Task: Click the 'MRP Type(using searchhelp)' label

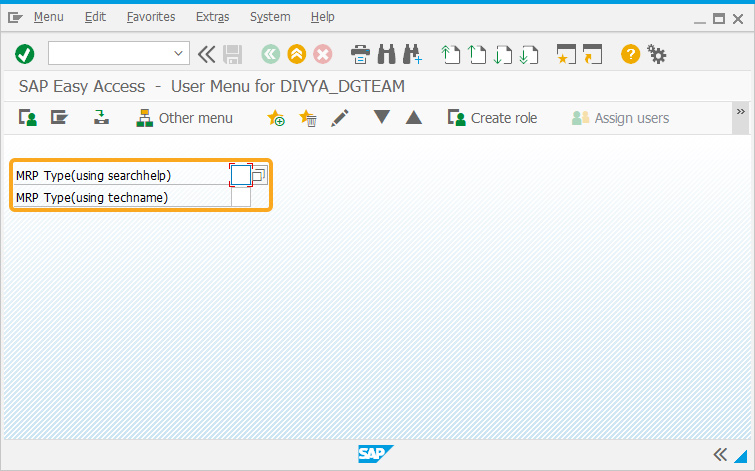Action: 93,176
